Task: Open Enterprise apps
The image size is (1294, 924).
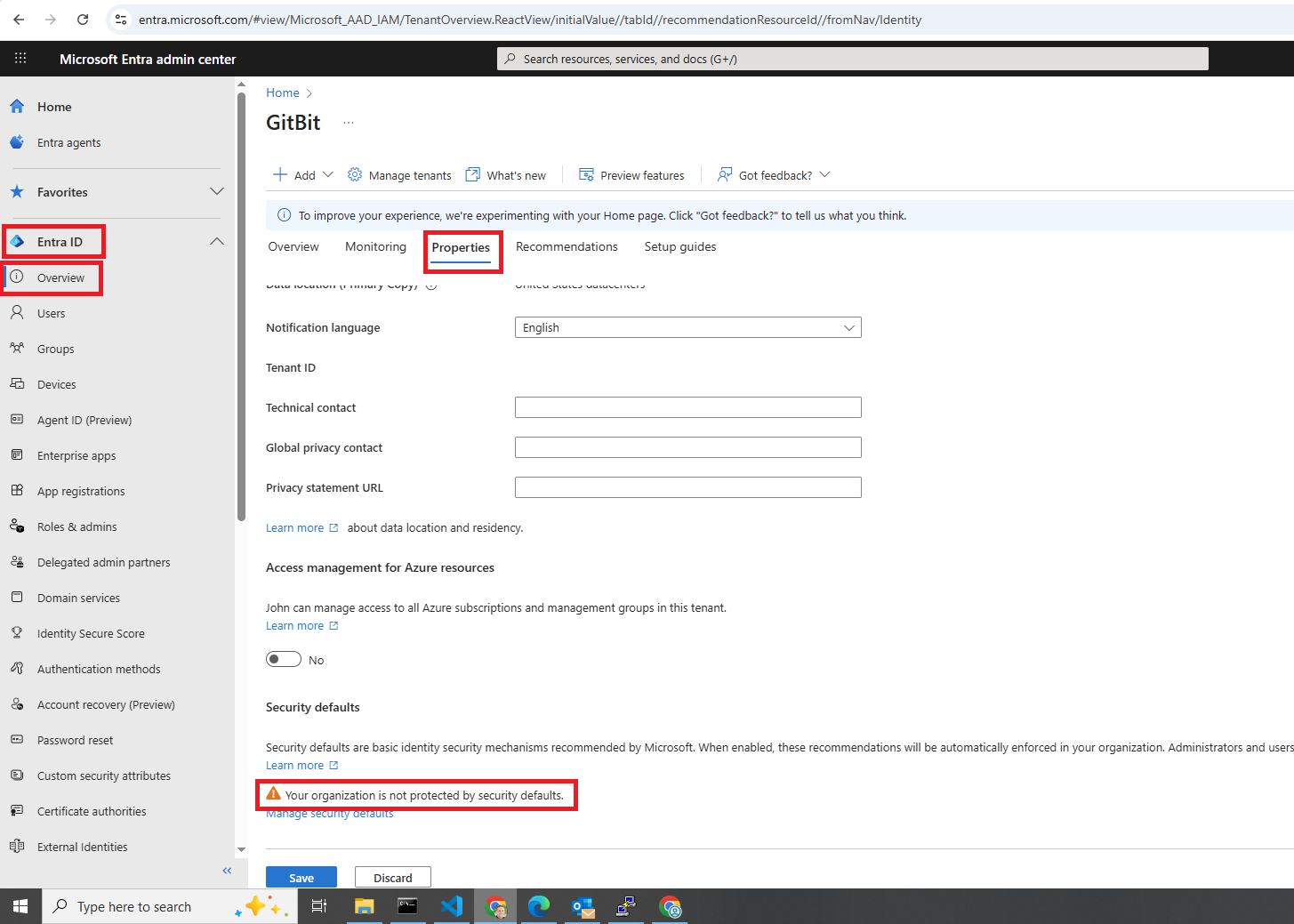Action: coord(76,454)
